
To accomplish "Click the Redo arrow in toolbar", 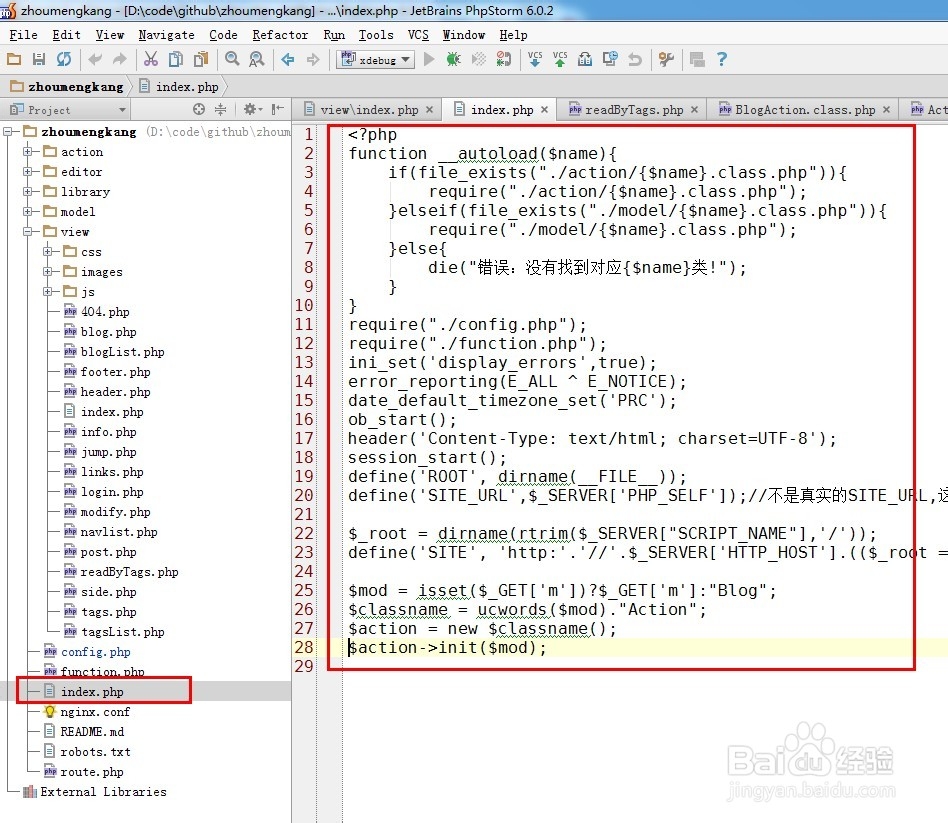I will pyautogui.click(x=120, y=59).
